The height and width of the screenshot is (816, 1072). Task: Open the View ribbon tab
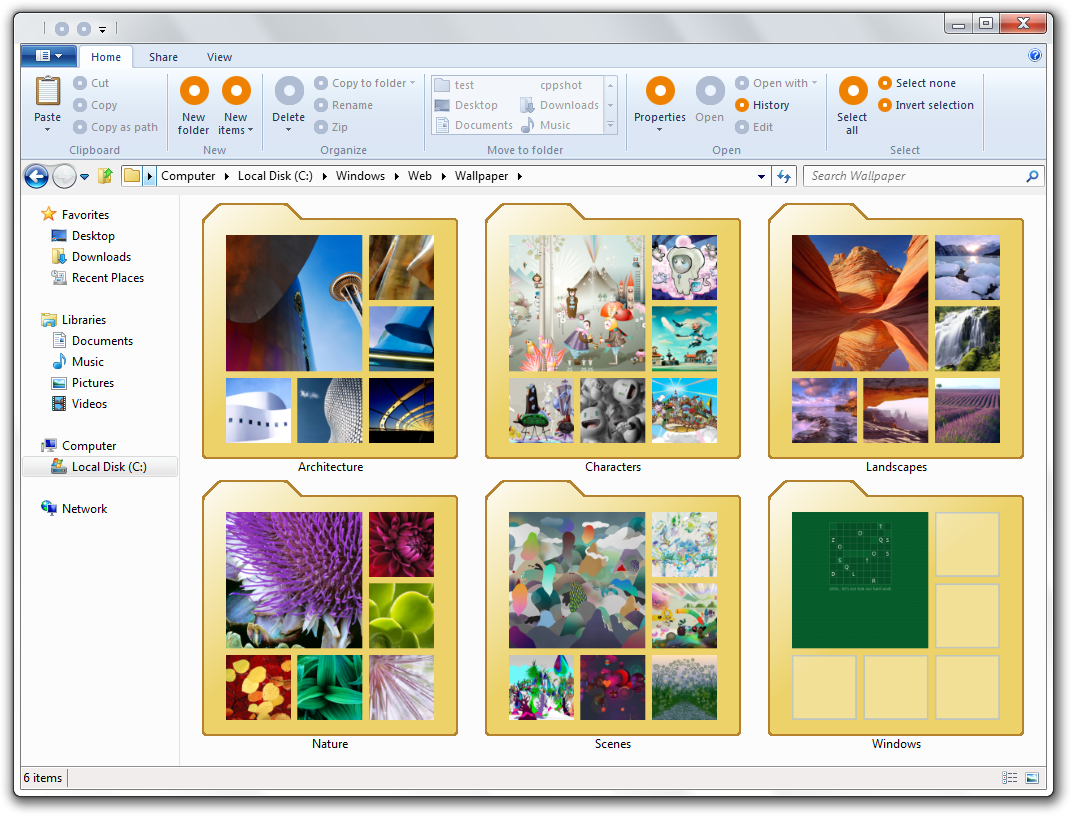219,57
